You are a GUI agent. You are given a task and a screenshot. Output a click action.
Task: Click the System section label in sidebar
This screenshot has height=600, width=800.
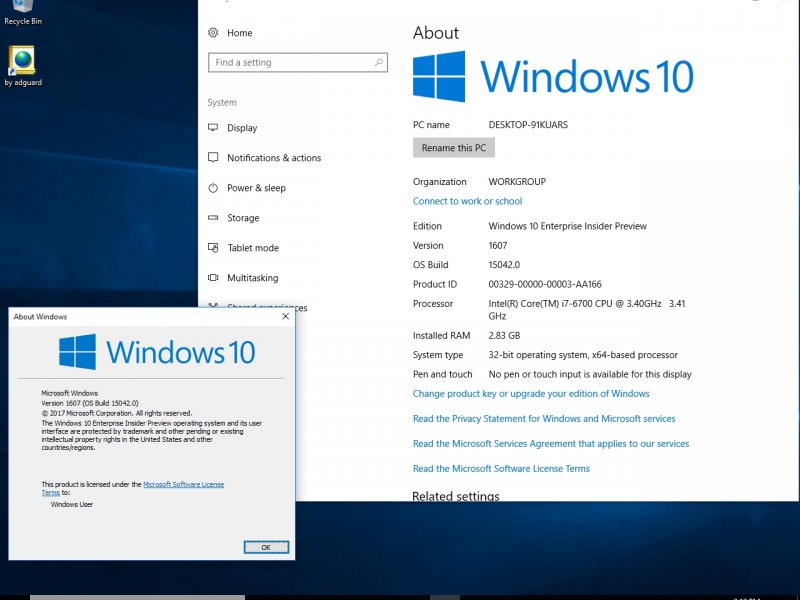[x=222, y=103]
